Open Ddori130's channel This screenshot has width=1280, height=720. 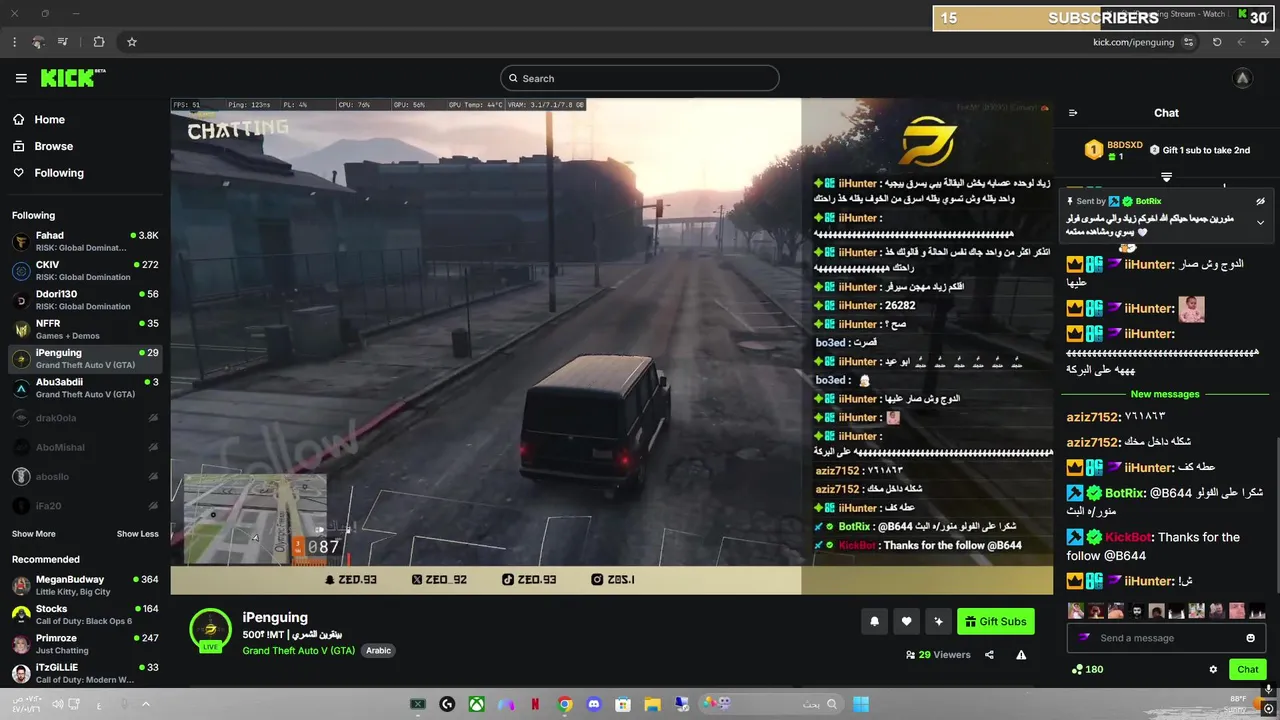tap(85, 300)
